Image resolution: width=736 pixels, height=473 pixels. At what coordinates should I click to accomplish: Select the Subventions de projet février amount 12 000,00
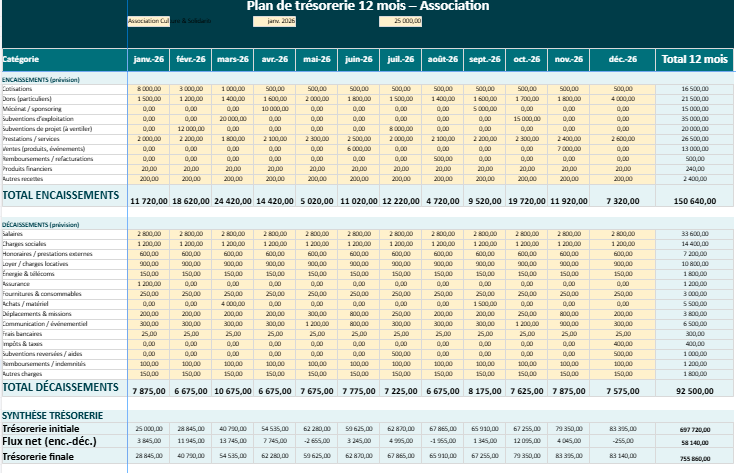click(x=190, y=129)
